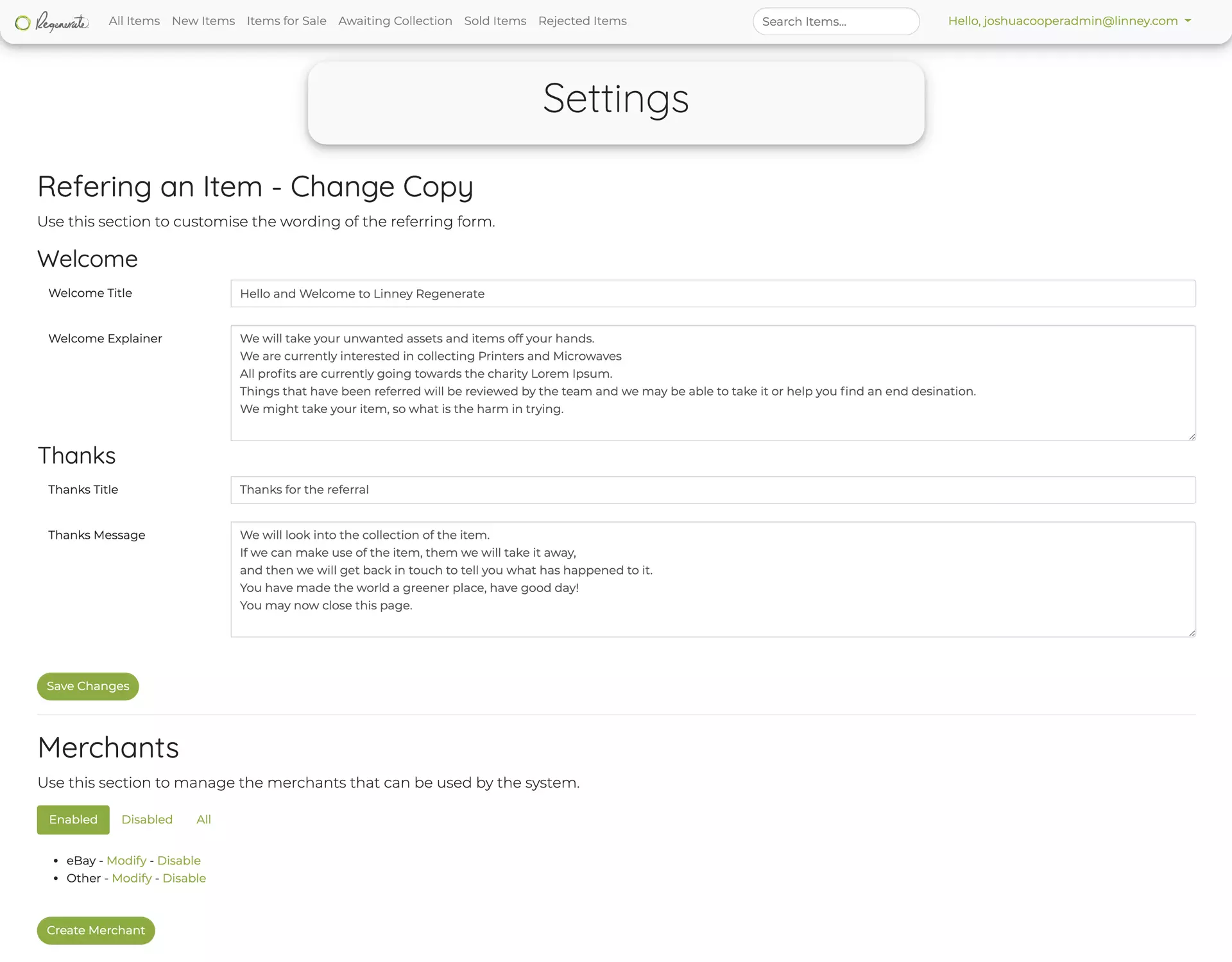
Task: Go to Items for Sale
Action: pyautogui.click(x=286, y=21)
